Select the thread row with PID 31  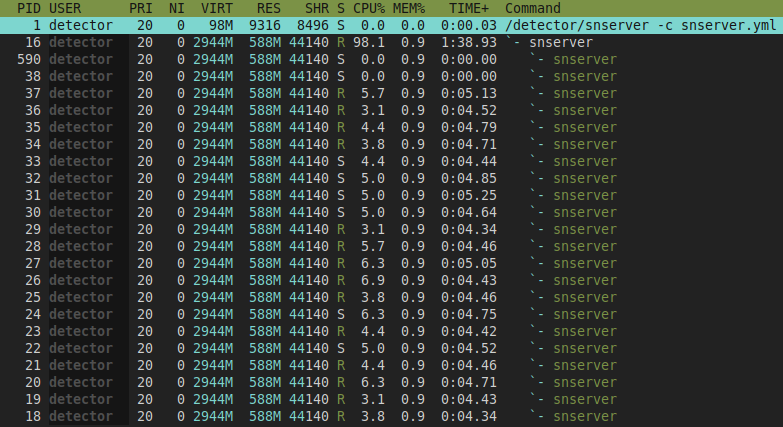(392, 195)
